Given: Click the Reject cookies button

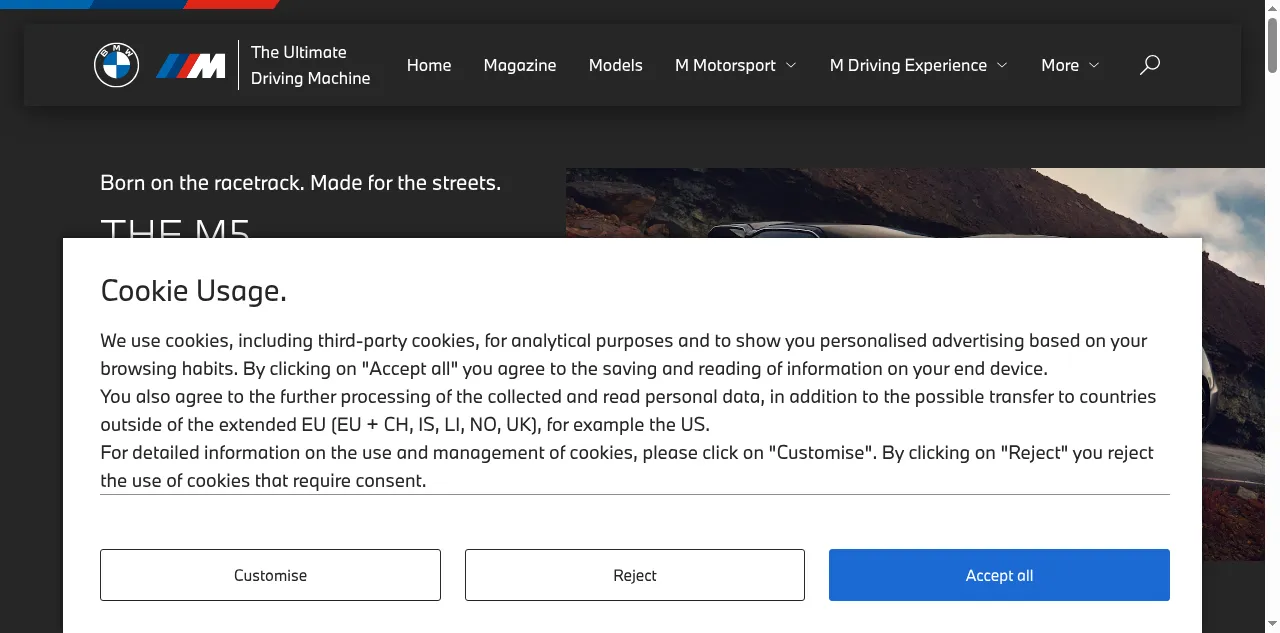Looking at the screenshot, I should tap(635, 575).
